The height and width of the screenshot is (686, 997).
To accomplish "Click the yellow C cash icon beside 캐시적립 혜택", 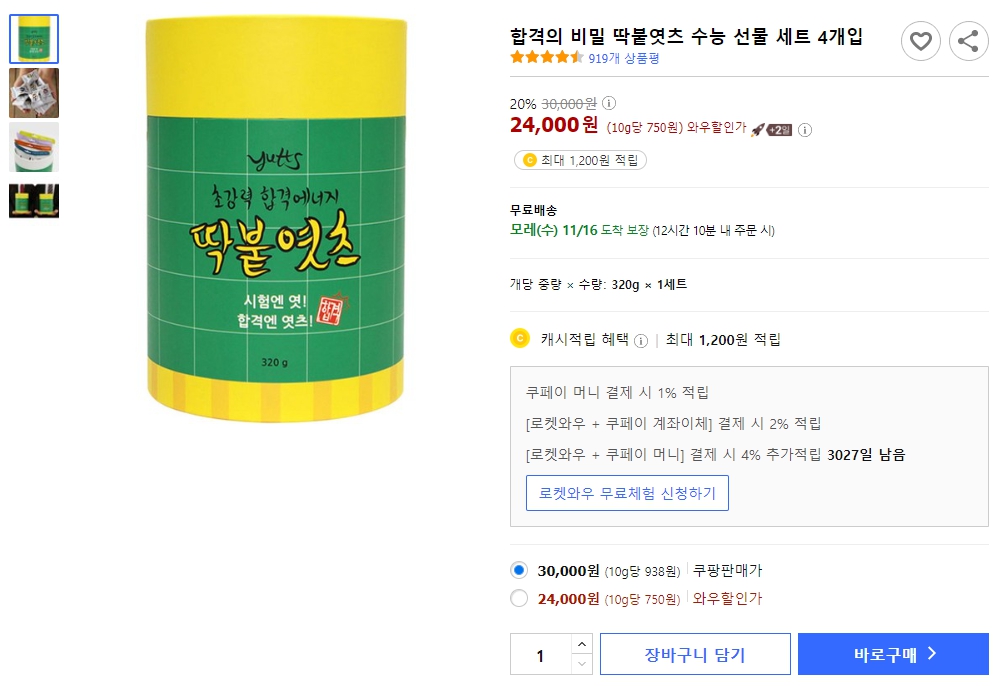I will click(519, 338).
